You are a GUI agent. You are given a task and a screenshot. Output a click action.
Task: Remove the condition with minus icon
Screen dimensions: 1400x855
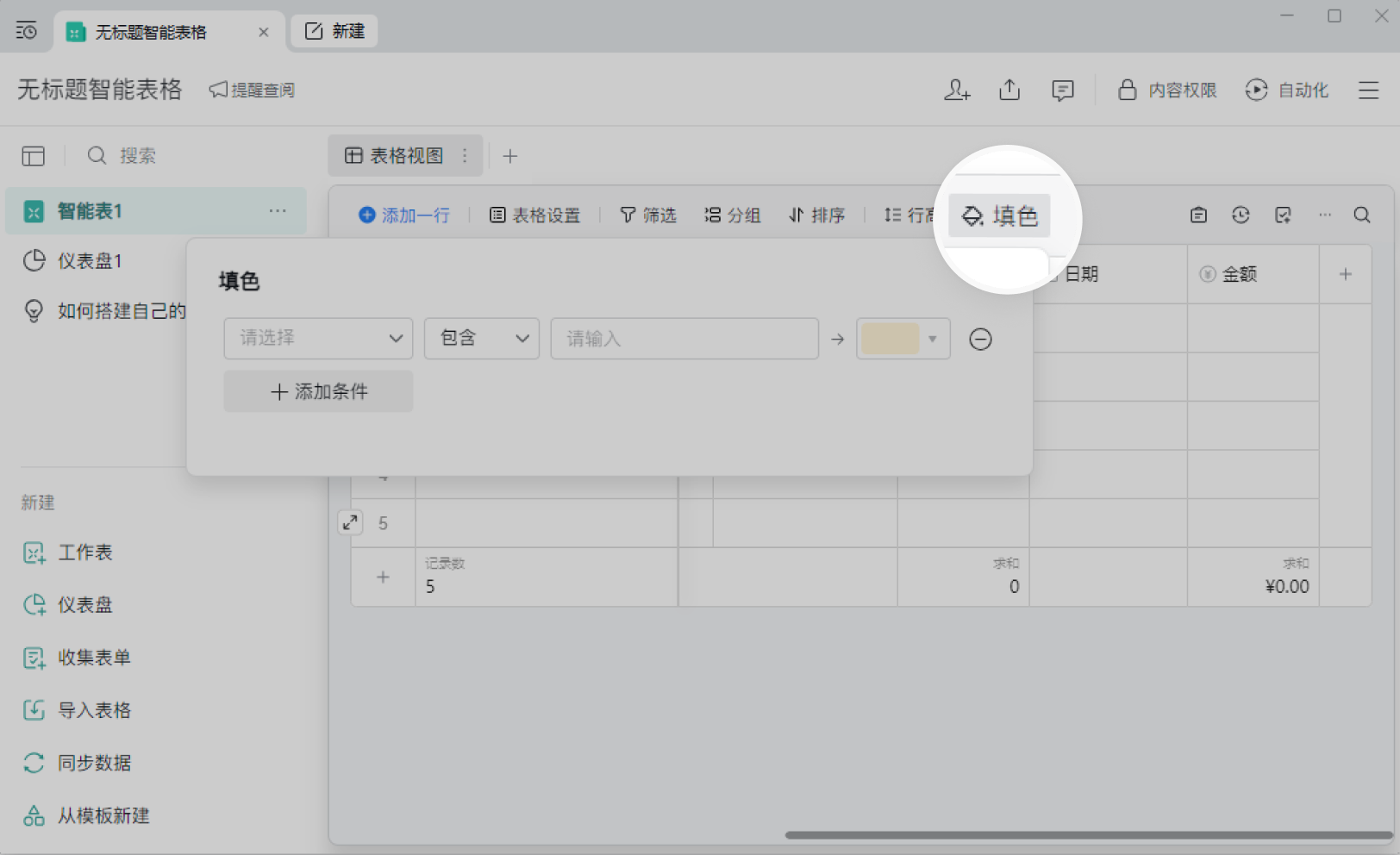click(x=980, y=339)
